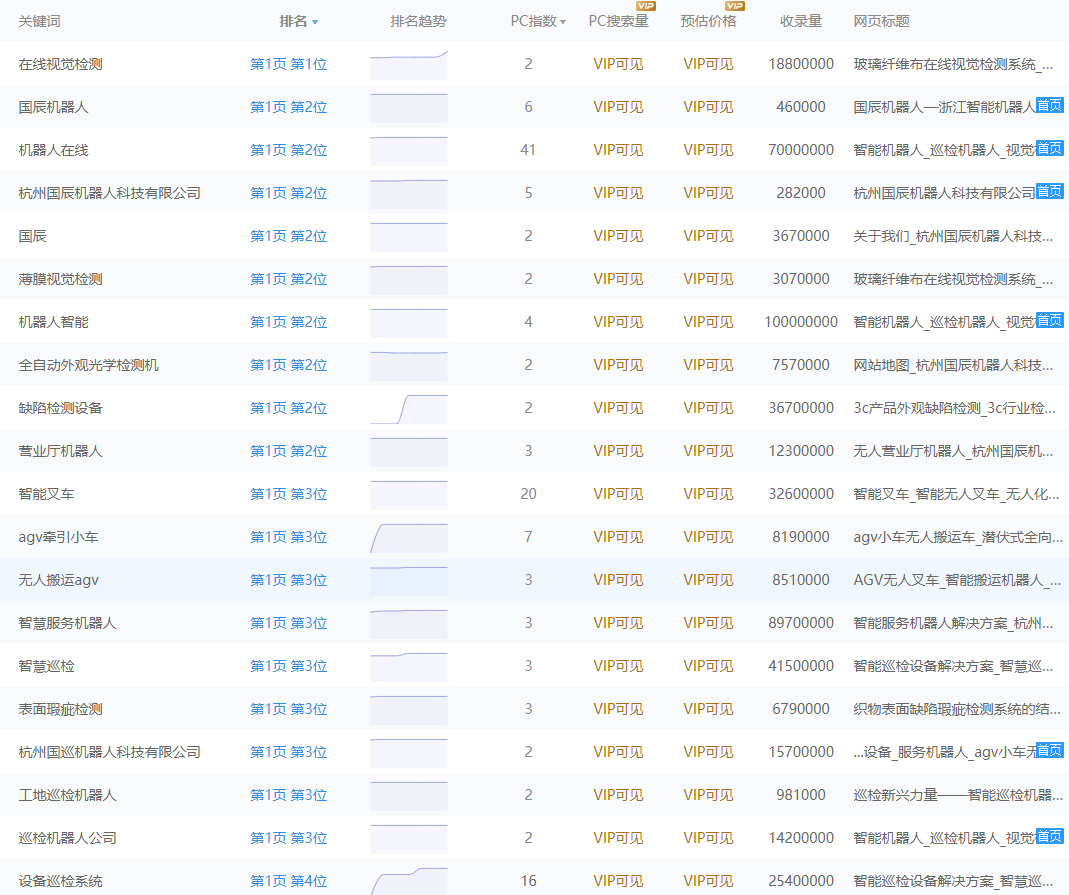Viewport: 1069px width, 895px height.
Task: Click 首页 badge in 杭州国巡机器人科技有限公司 row
Action: coord(1049,750)
